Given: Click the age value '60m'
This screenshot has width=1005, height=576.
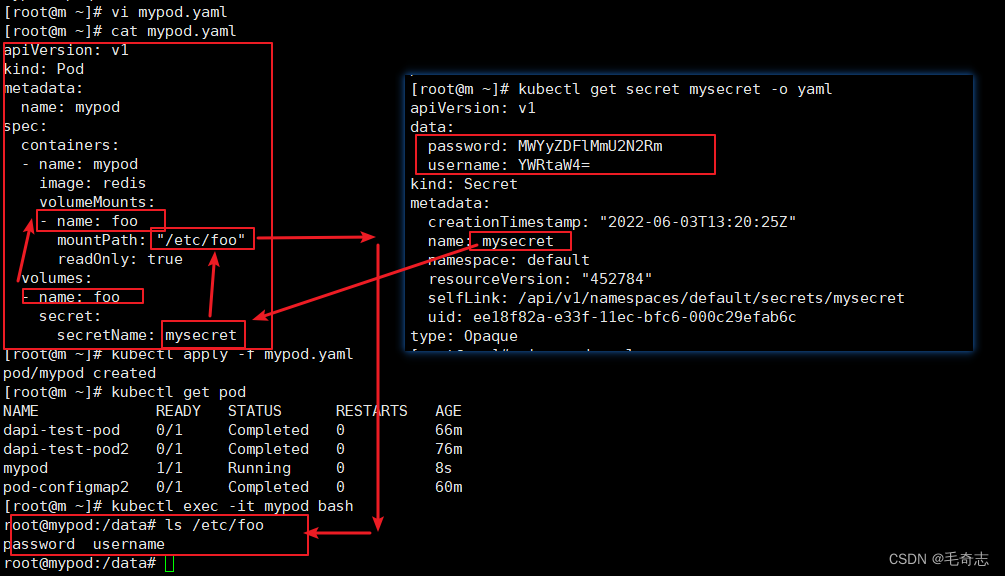Looking at the screenshot, I should click(449, 488).
